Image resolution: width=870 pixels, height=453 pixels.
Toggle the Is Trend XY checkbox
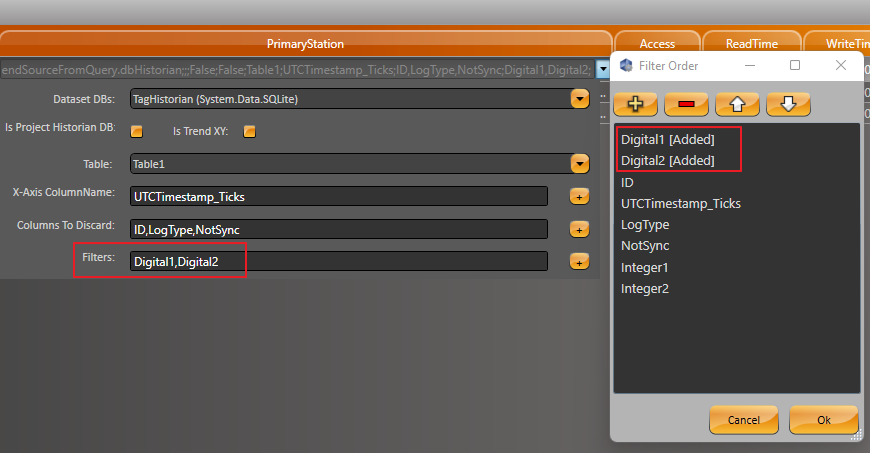[250, 131]
